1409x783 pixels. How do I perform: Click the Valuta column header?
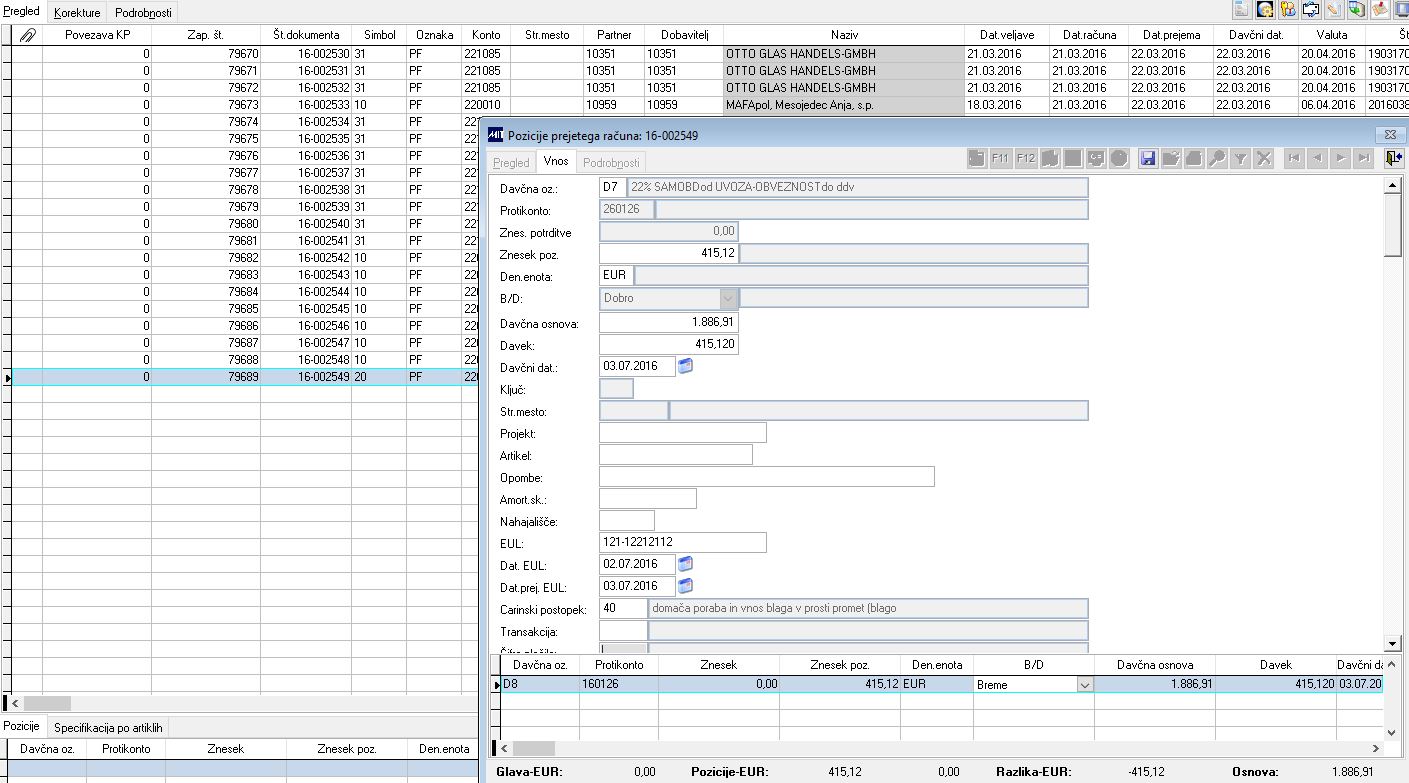pyautogui.click(x=1331, y=35)
